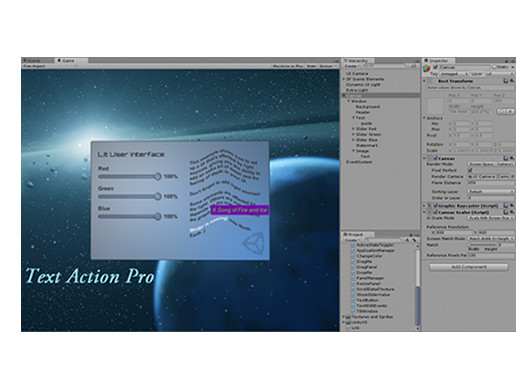516x389 pixels.
Task: Click the Match Width/Height slider
Action: click(x=483, y=245)
